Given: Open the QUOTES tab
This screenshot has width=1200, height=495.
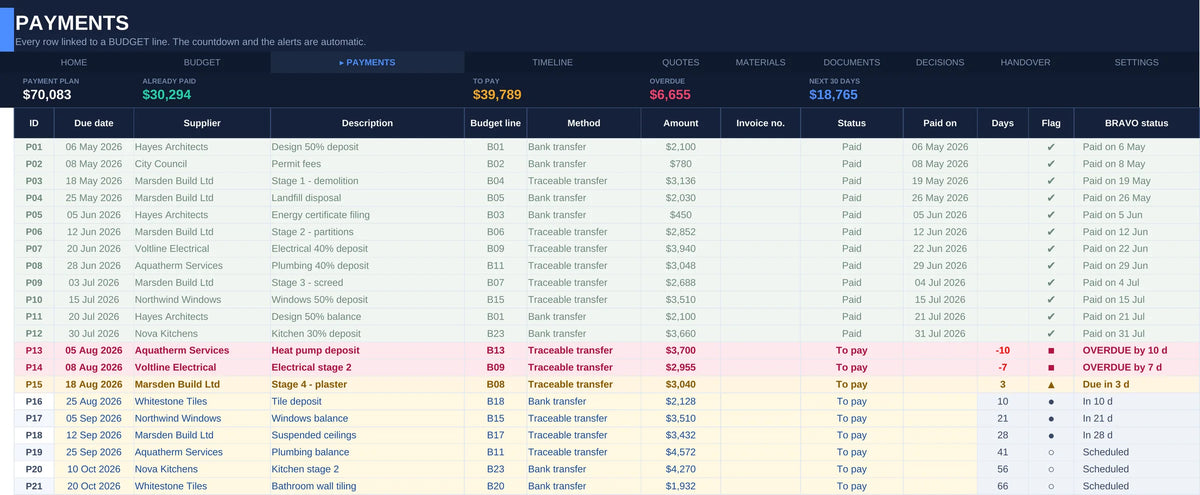Looking at the screenshot, I should pos(680,62).
